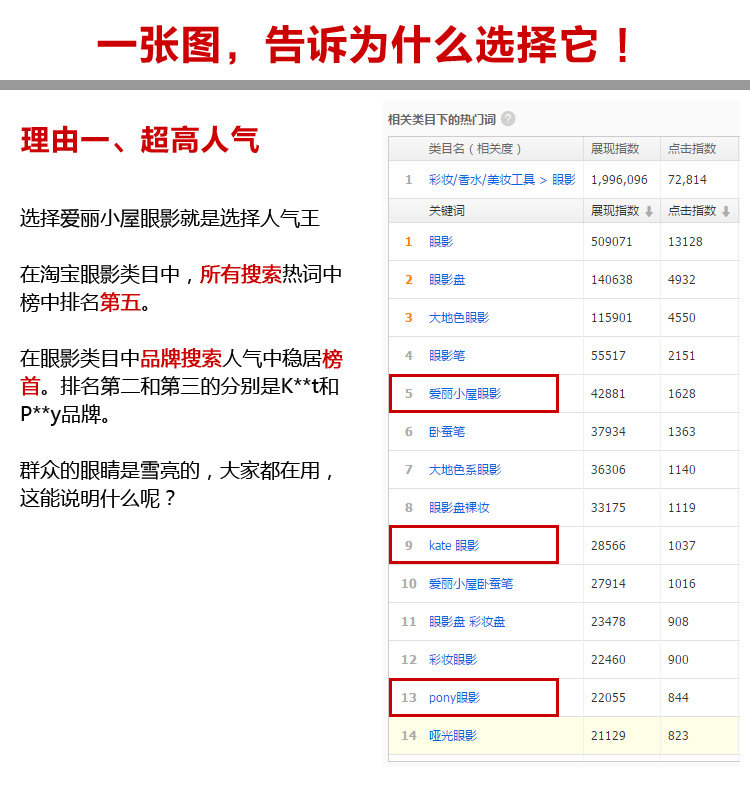This screenshot has height=790, width=750.
Task: Select the click value 1016
Action: click(x=681, y=584)
